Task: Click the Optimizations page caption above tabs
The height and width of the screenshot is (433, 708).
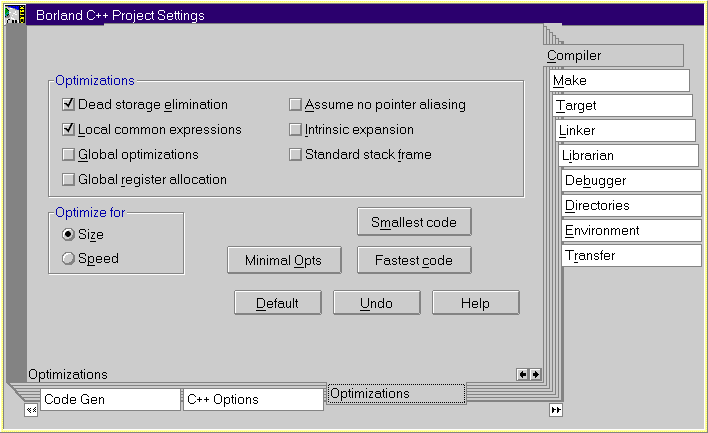Action: 68,374
